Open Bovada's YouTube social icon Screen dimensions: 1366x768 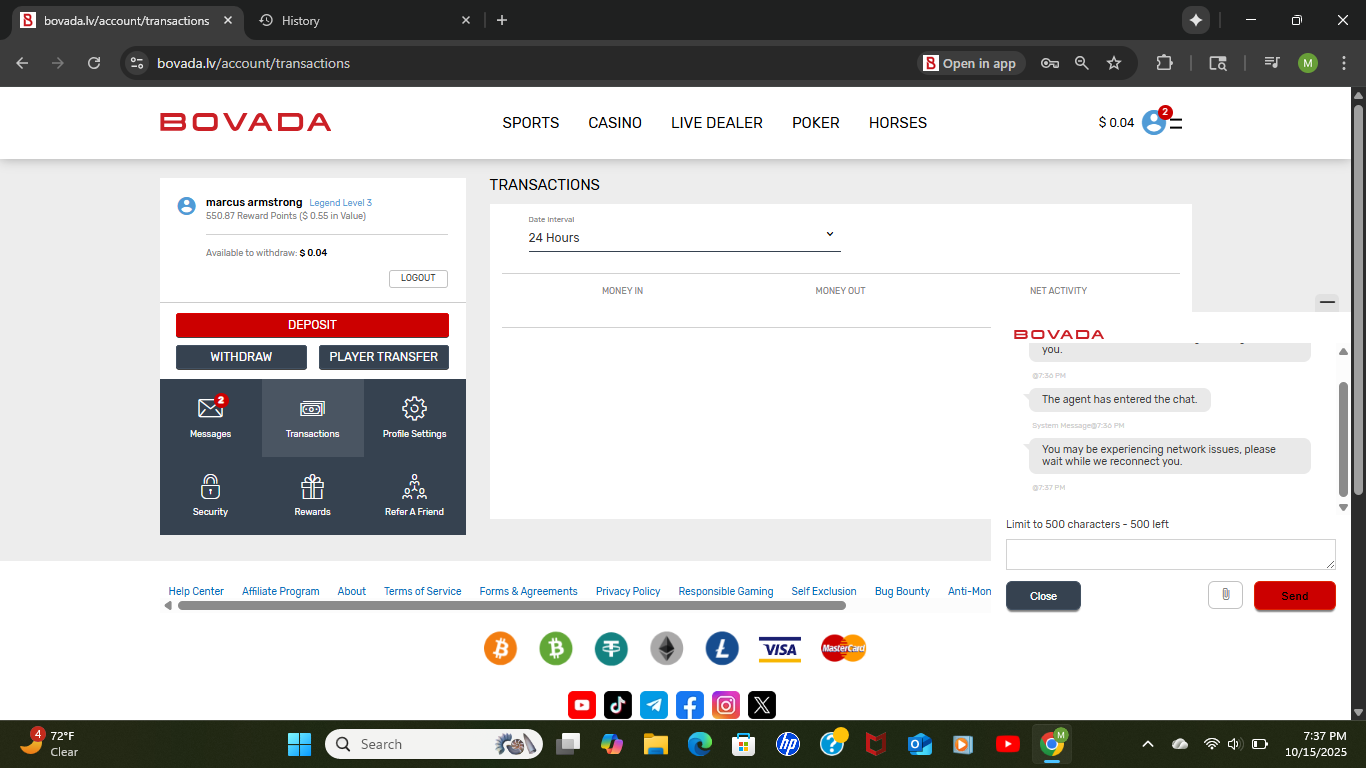[x=582, y=705]
